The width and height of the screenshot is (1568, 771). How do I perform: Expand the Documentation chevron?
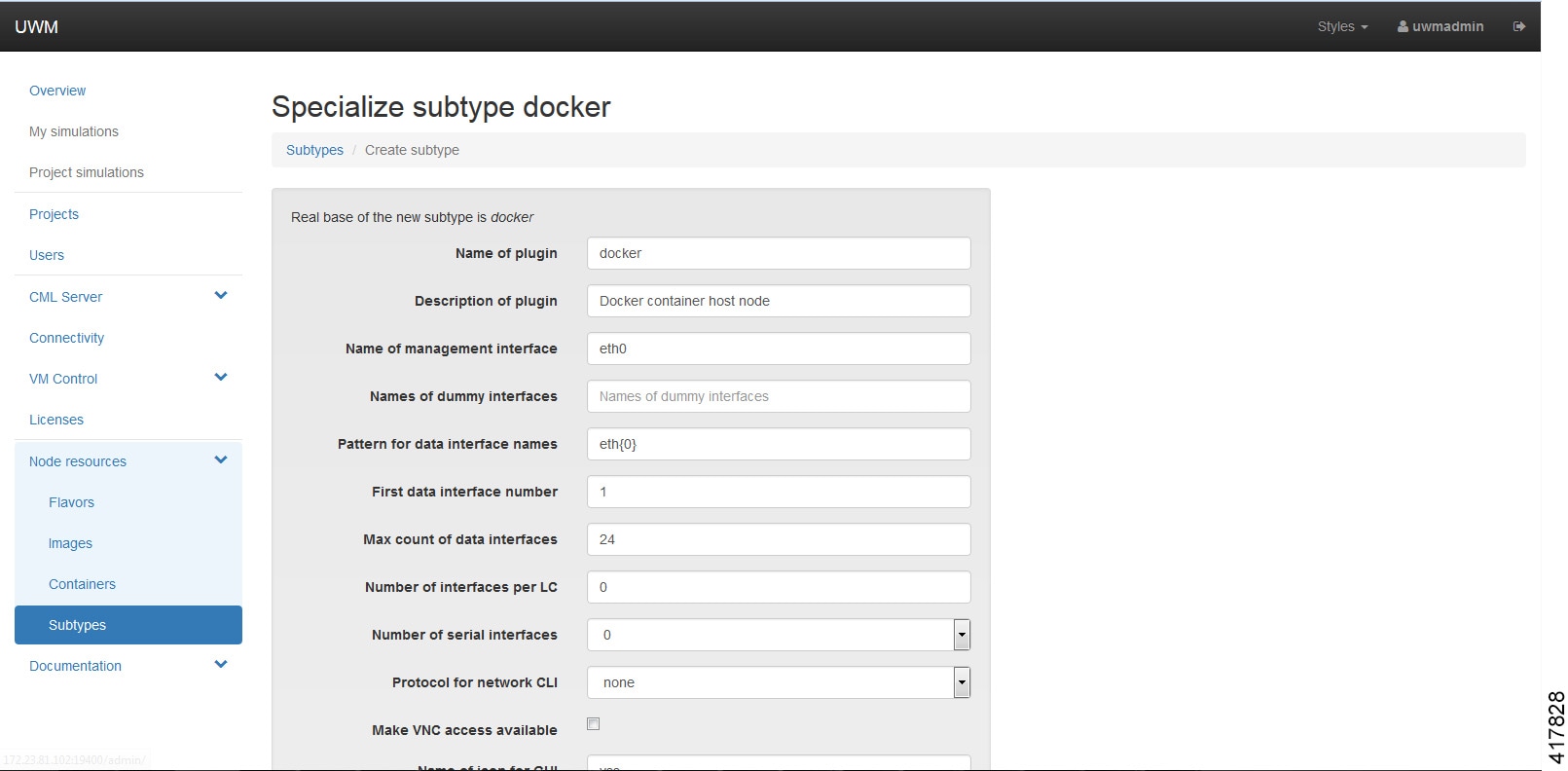click(x=221, y=665)
